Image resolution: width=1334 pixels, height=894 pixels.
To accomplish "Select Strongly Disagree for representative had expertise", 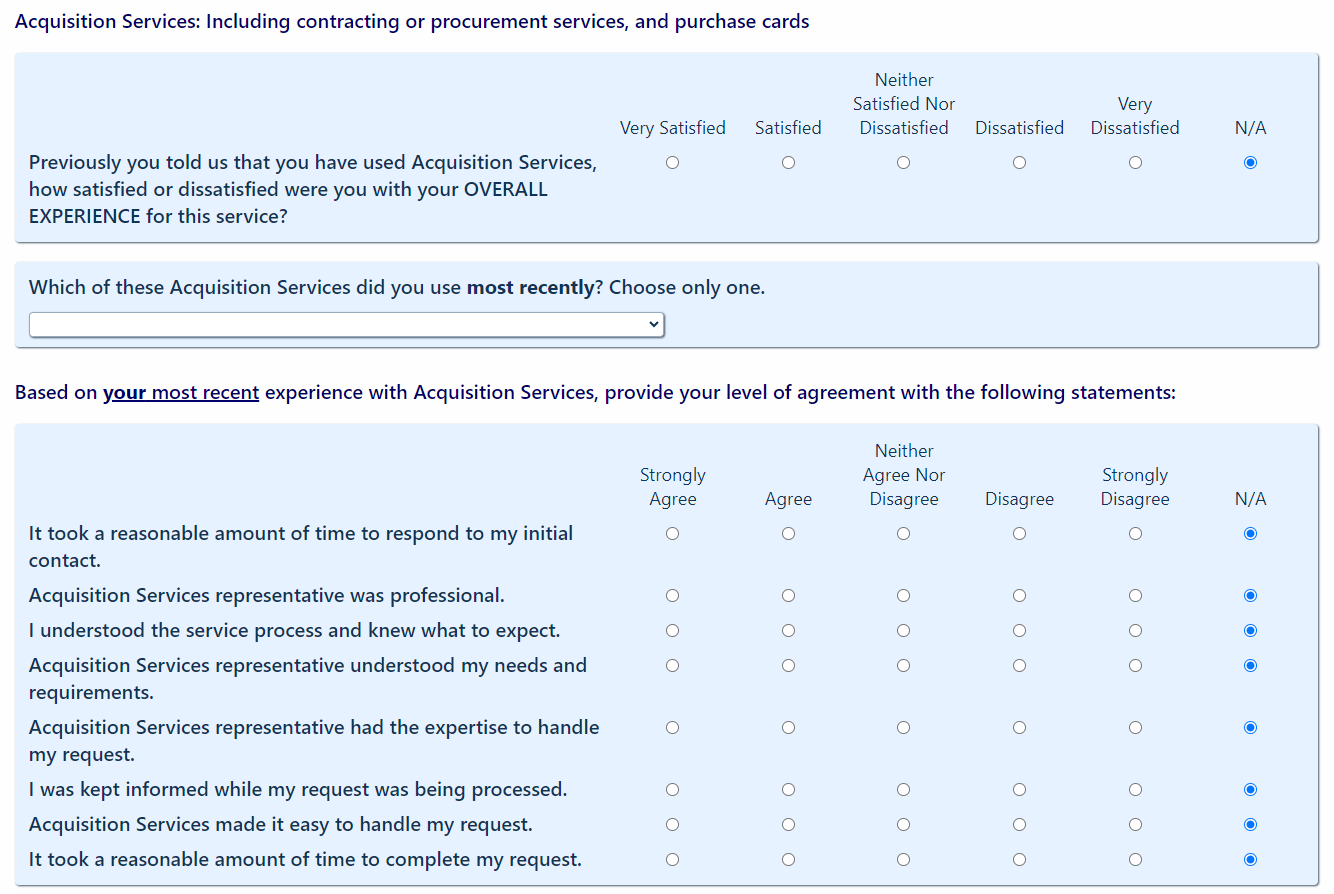I will 1135,728.
